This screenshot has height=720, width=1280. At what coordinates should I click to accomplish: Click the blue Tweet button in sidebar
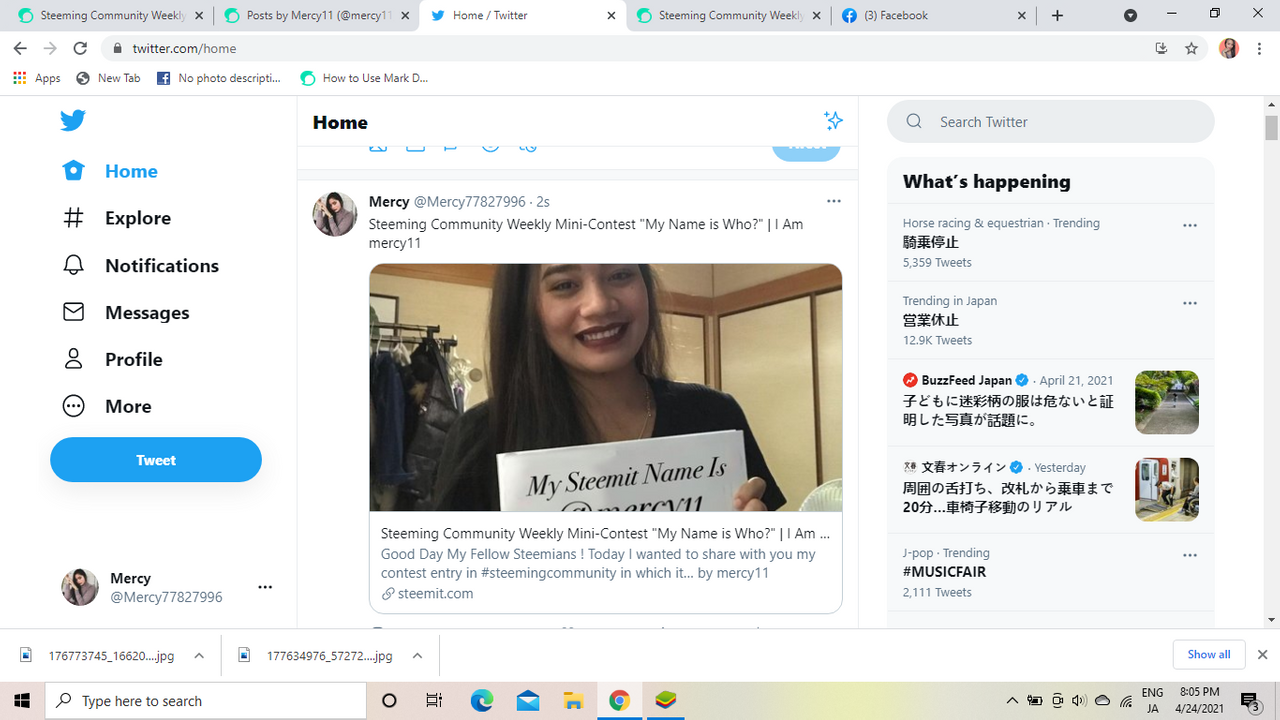point(156,460)
